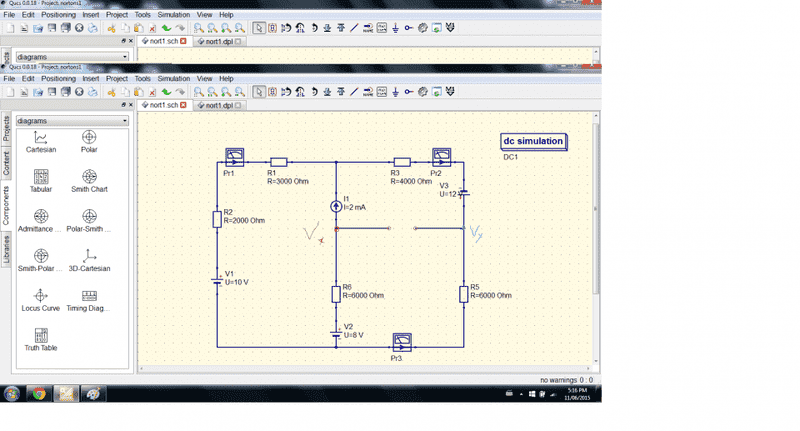Click the Simulate gear icon

(x=422, y=92)
